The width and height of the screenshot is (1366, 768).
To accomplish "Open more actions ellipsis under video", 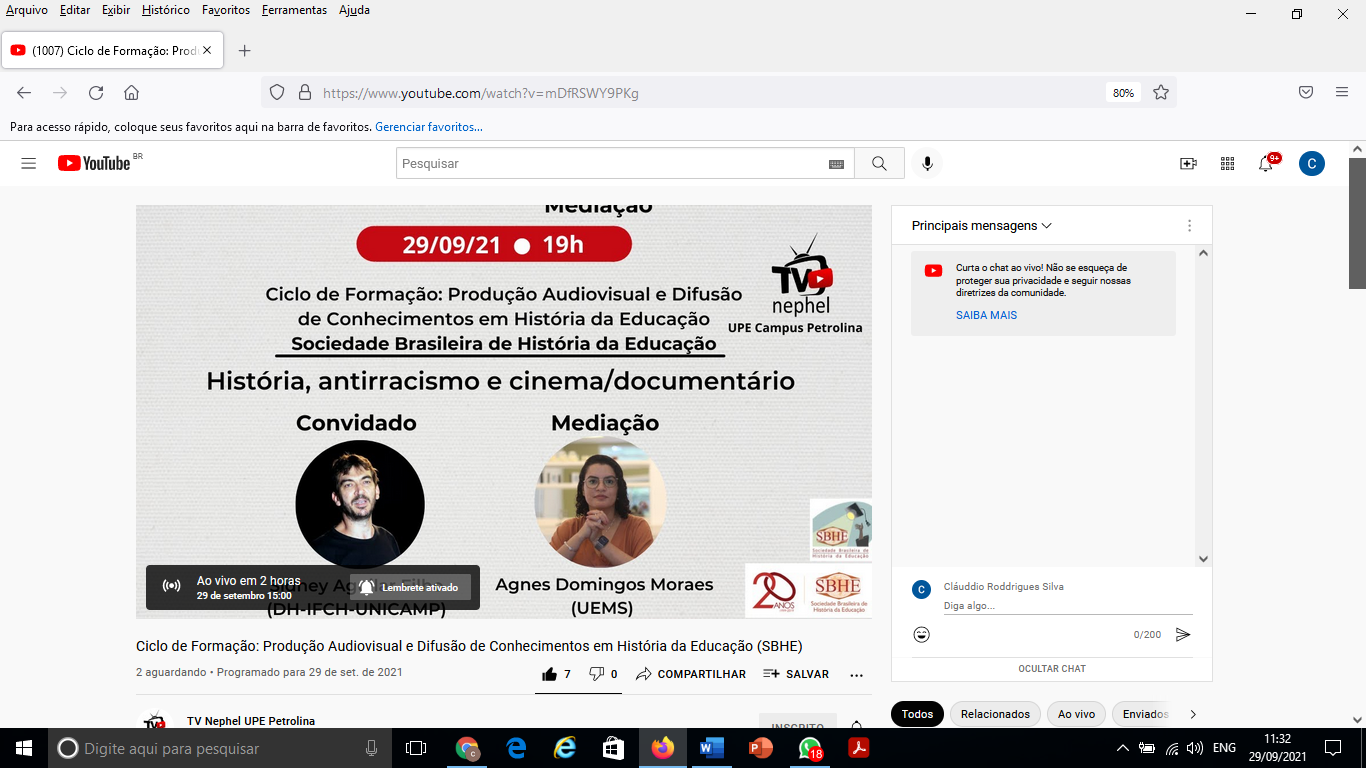I will point(856,674).
